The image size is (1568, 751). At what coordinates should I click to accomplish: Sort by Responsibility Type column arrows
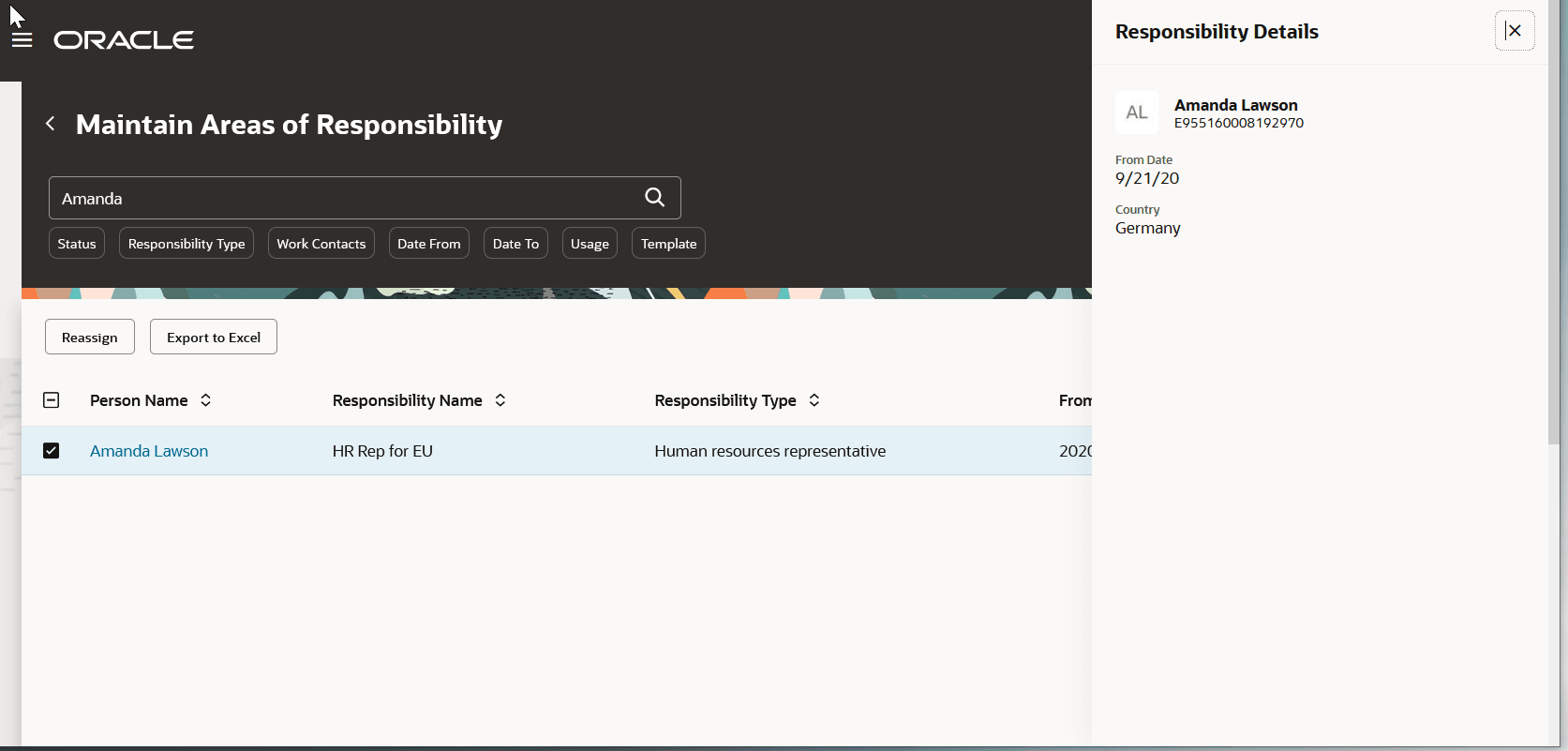814,400
